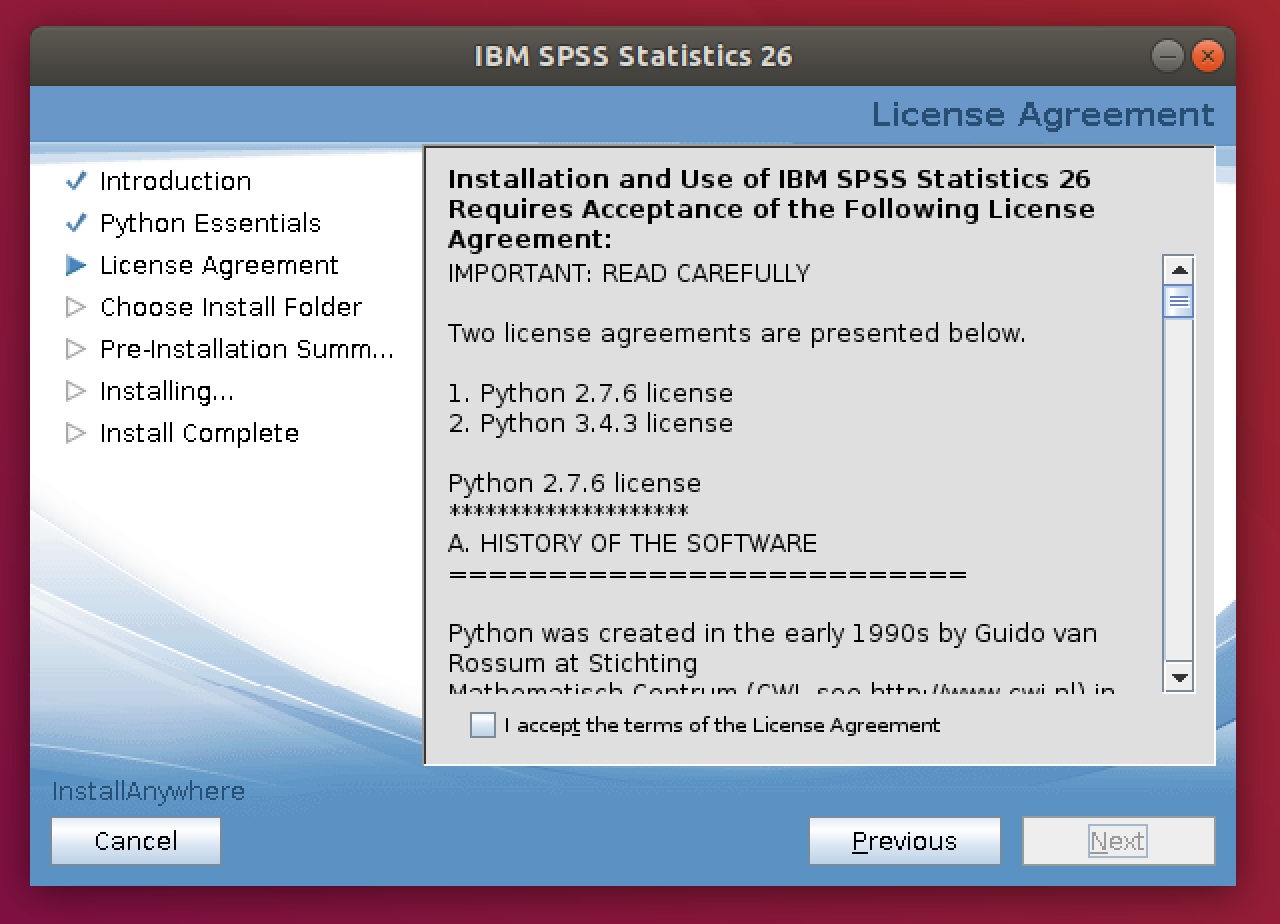The width and height of the screenshot is (1280, 924).
Task: Click the Choose Install Folder step arrow
Action: point(76,307)
